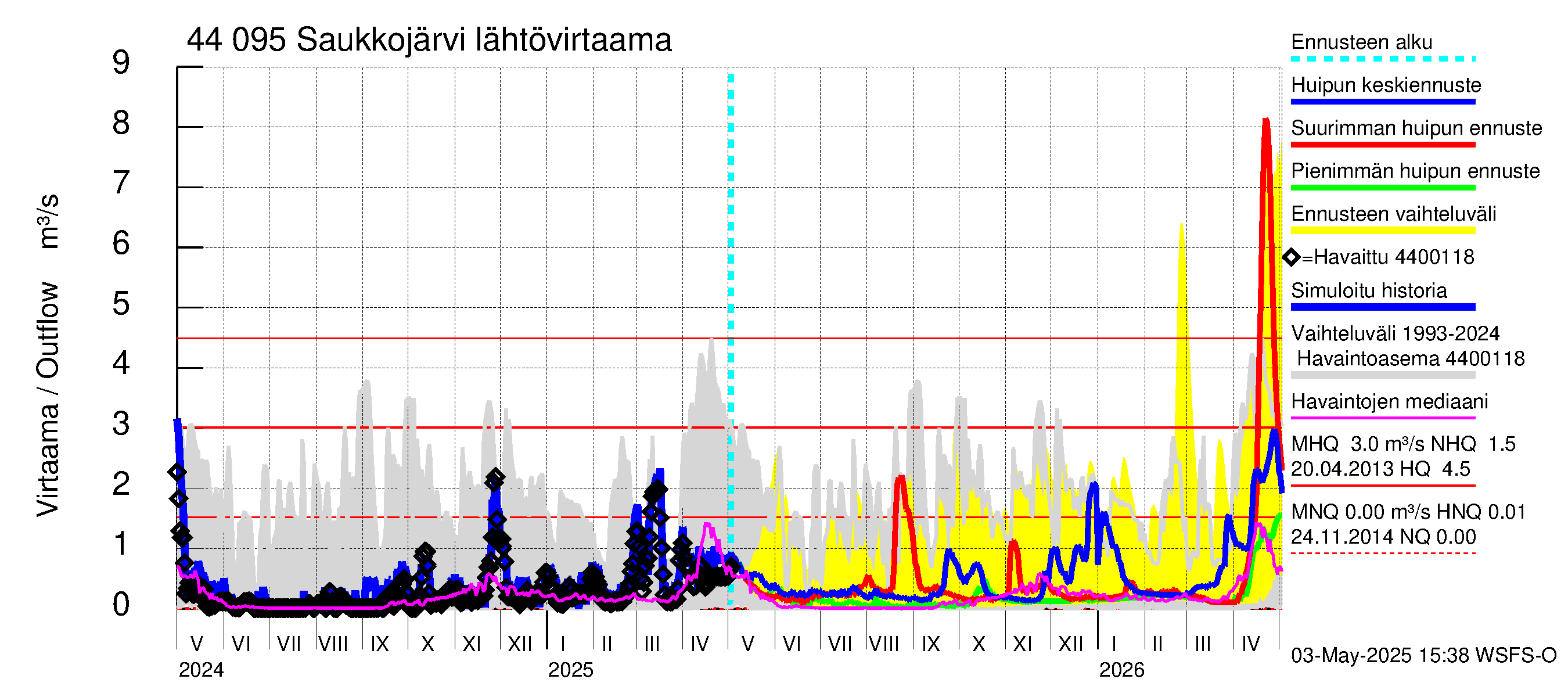
Task: Click the red horizontal HQ line at 4.5
Action: coord(729,338)
